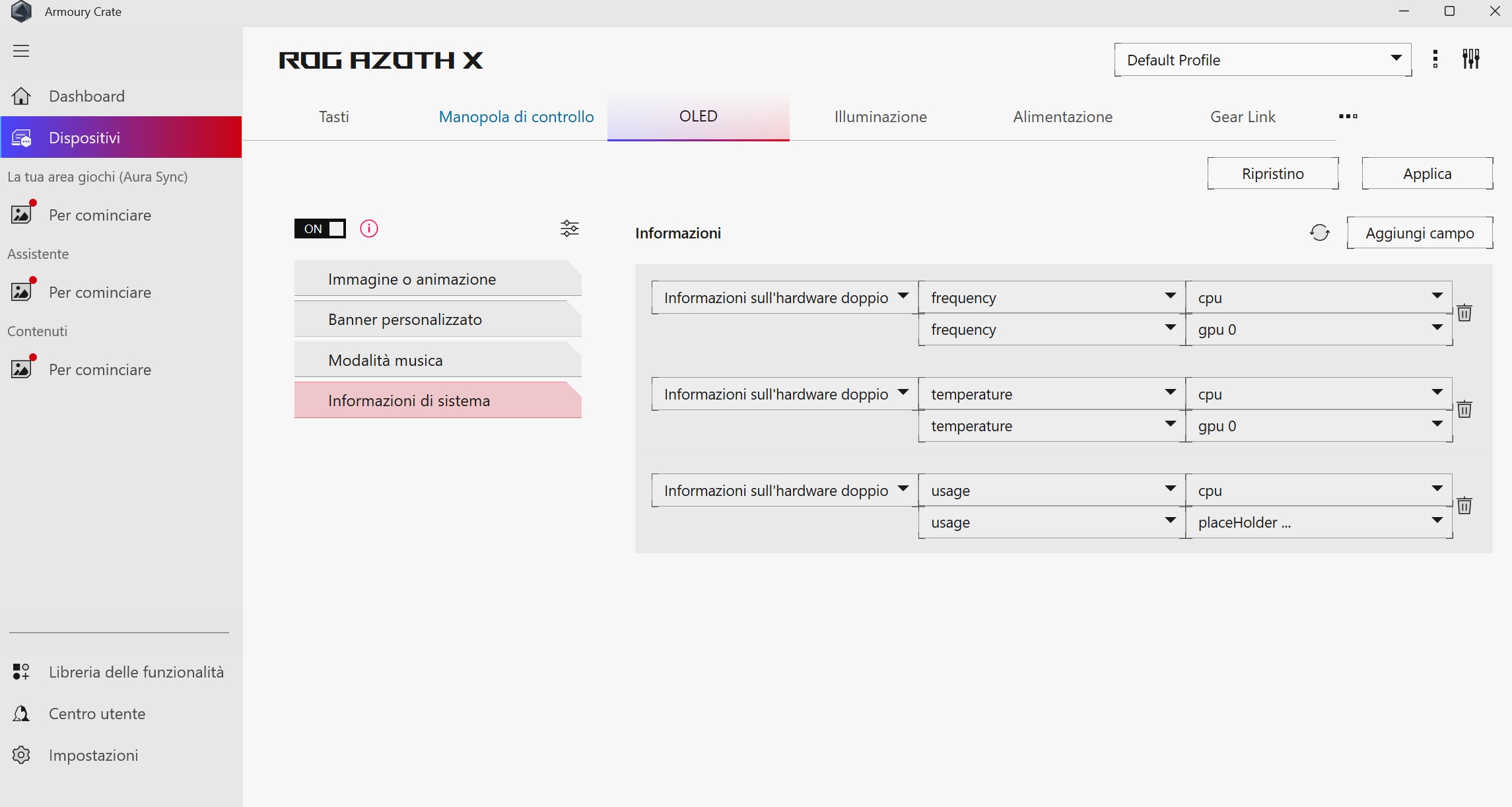This screenshot has width=1512, height=807.
Task: Refresh the Informazioni field list
Action: coord(1319,232)
